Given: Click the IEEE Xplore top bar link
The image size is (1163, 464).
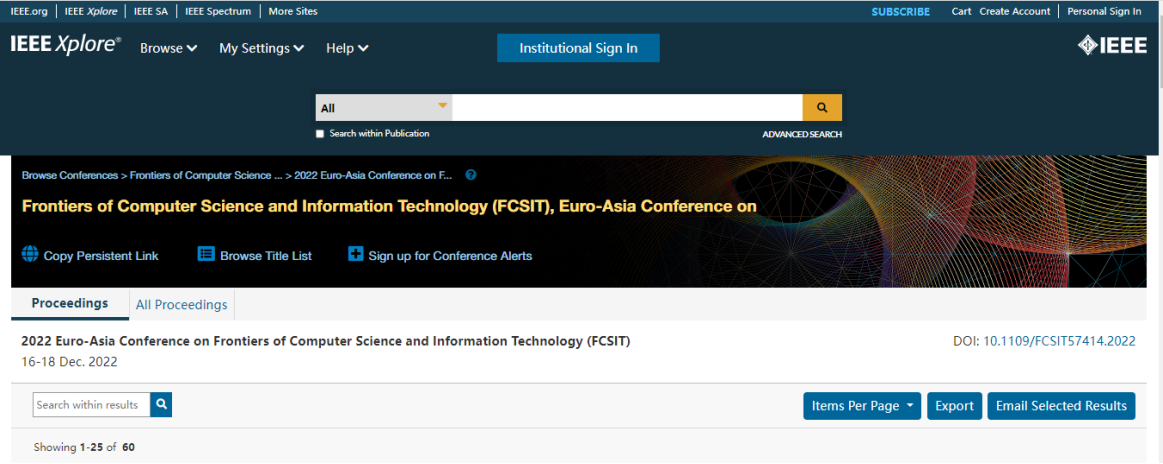Looking at the screenshot, I should (x=91, y=11).
